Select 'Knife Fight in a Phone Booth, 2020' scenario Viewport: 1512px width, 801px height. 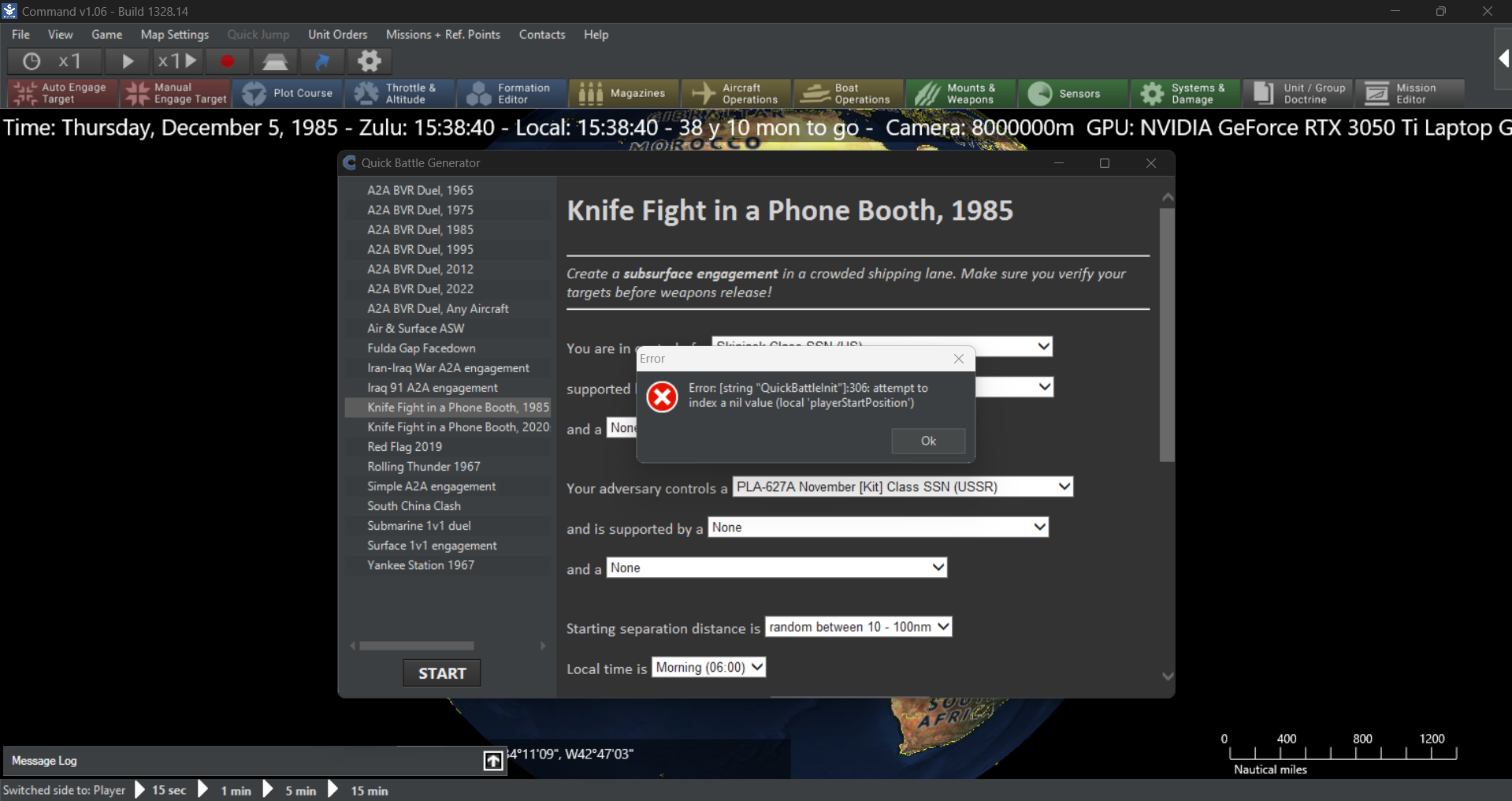[x=458, y=427]
